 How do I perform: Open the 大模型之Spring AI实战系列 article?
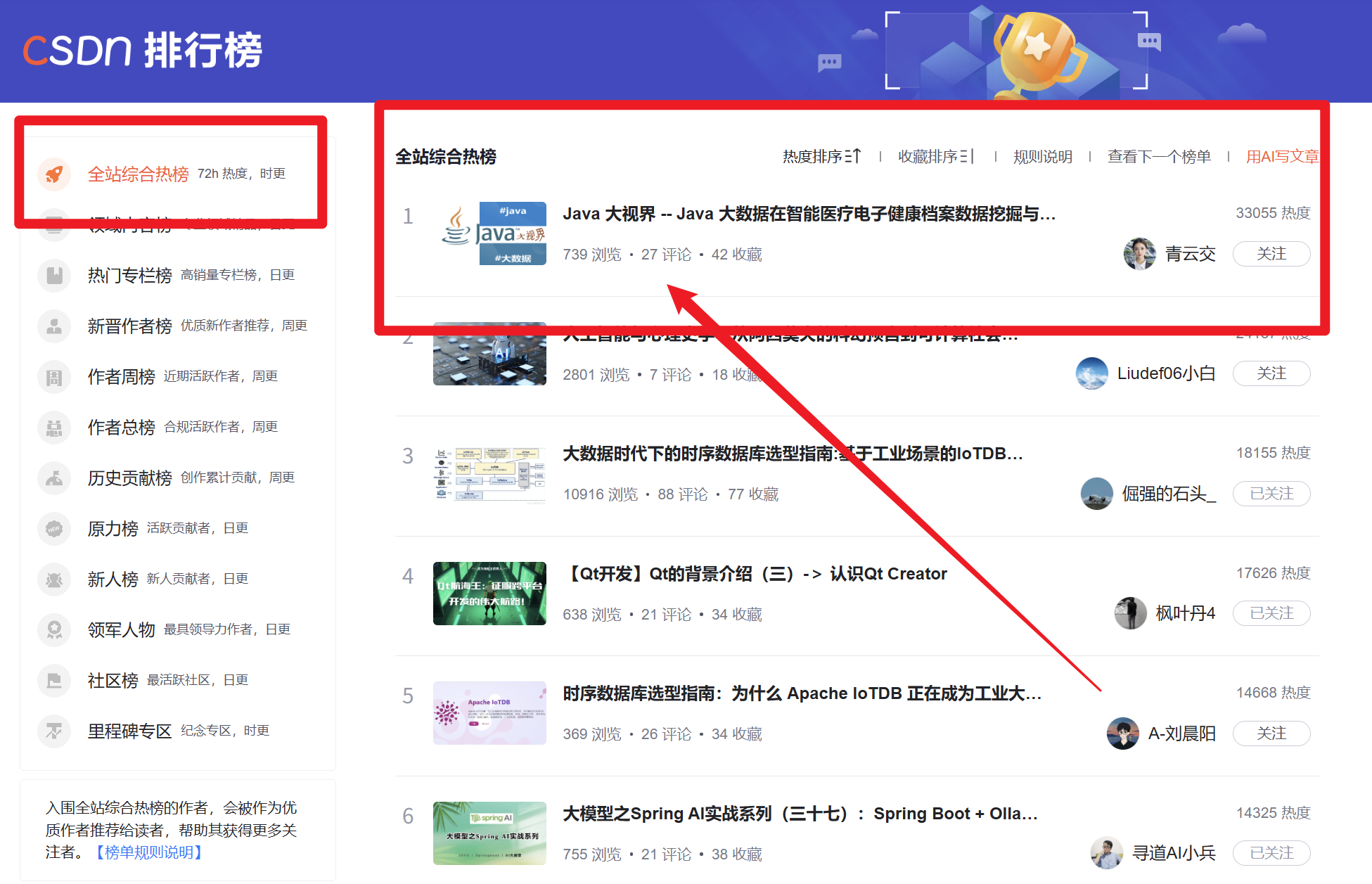coord(800,814)
